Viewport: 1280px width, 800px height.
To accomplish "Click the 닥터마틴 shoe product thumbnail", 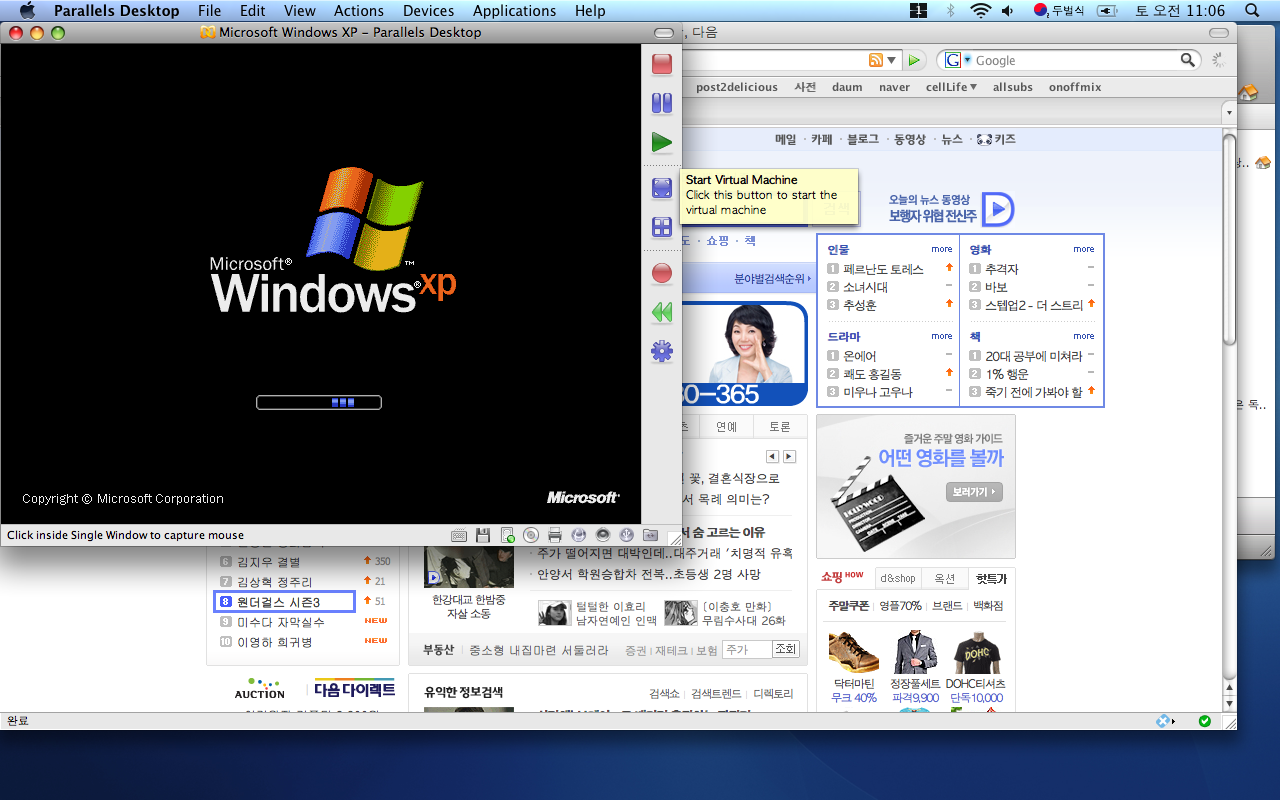I will (x=853, y=653).
